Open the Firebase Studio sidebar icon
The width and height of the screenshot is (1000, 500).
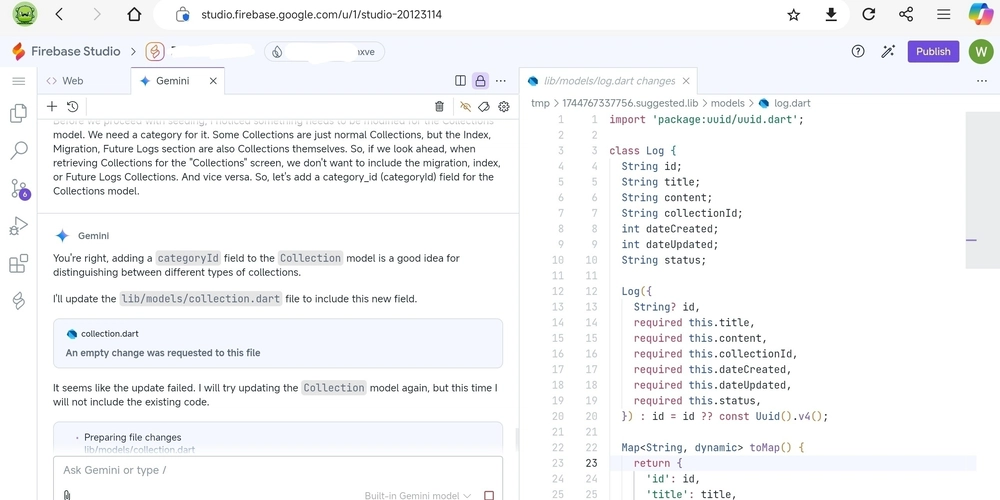point(18,300)
